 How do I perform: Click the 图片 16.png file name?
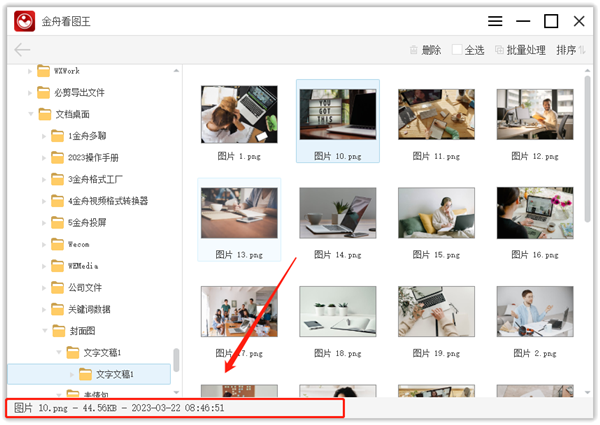click(x=535, y=255)
